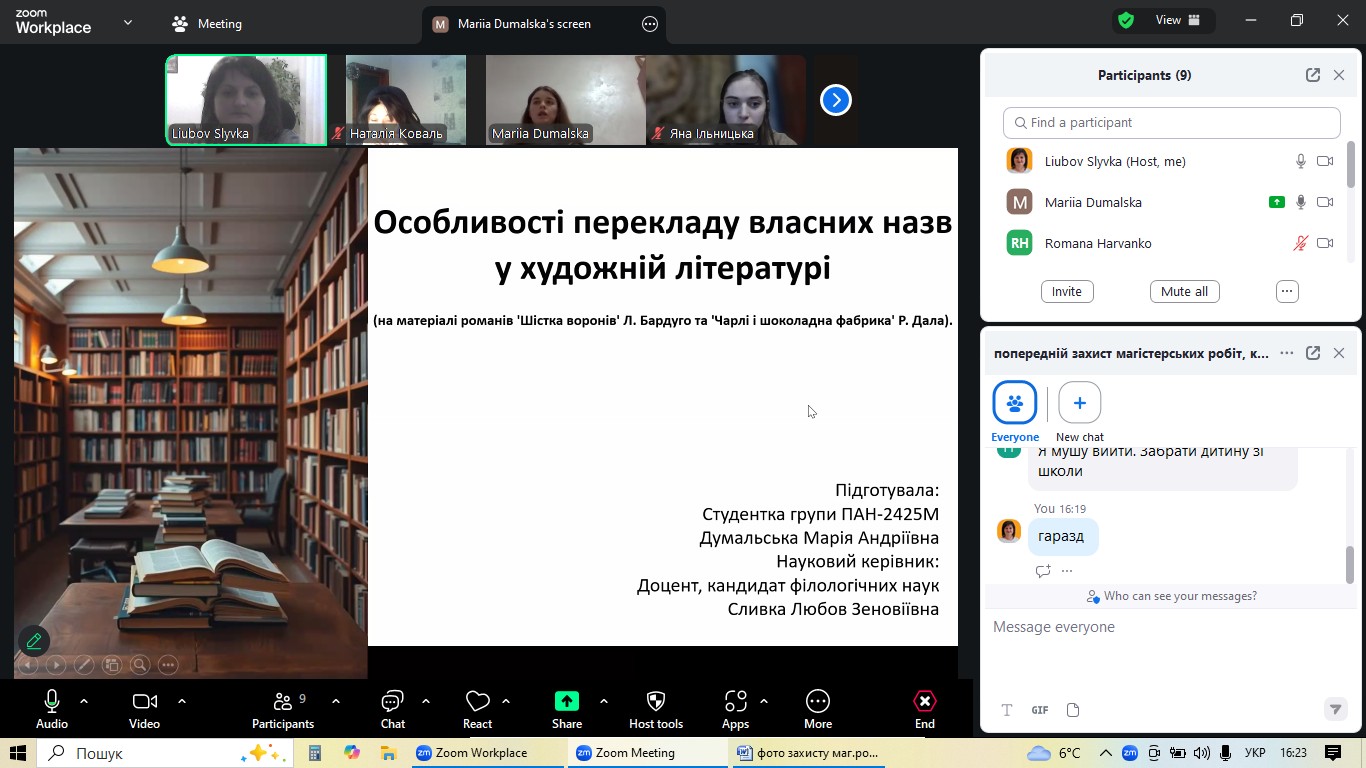Expand video options arrow next to Video
Screen dimensions: 1366x768
(x=182, y=701)
